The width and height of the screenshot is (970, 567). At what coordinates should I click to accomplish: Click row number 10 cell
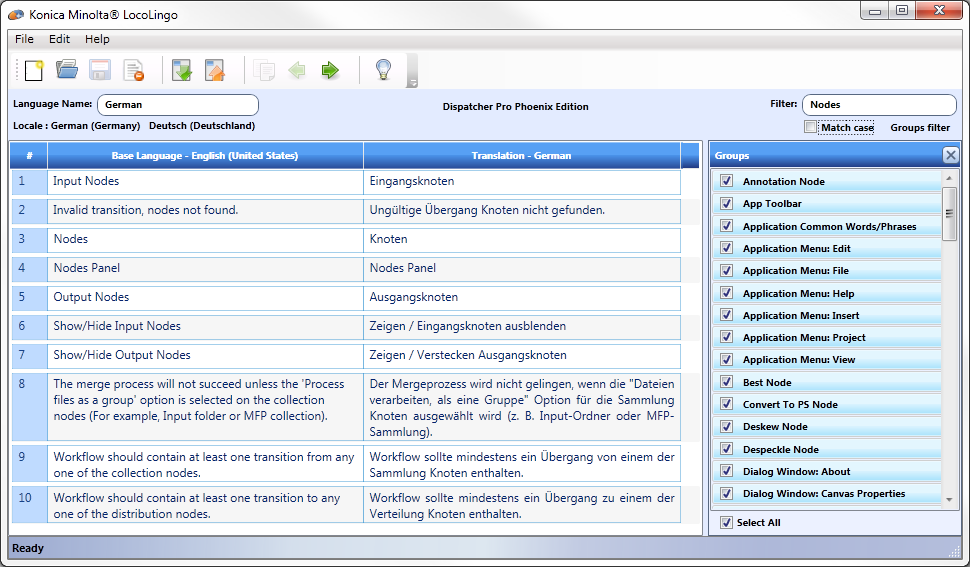29,505
